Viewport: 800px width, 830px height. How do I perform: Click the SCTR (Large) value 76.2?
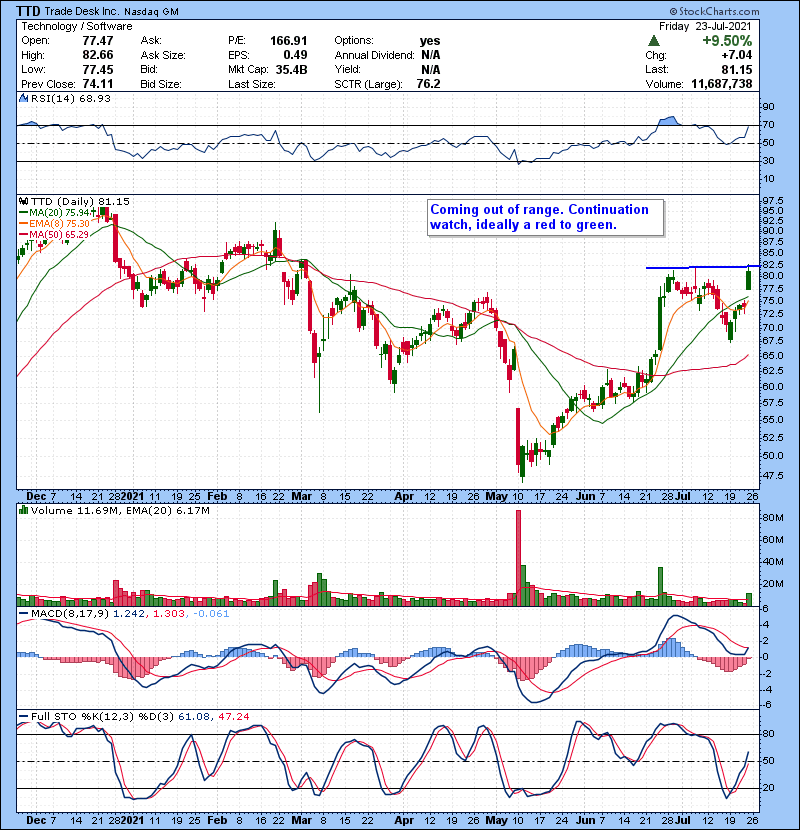point(428,84)
